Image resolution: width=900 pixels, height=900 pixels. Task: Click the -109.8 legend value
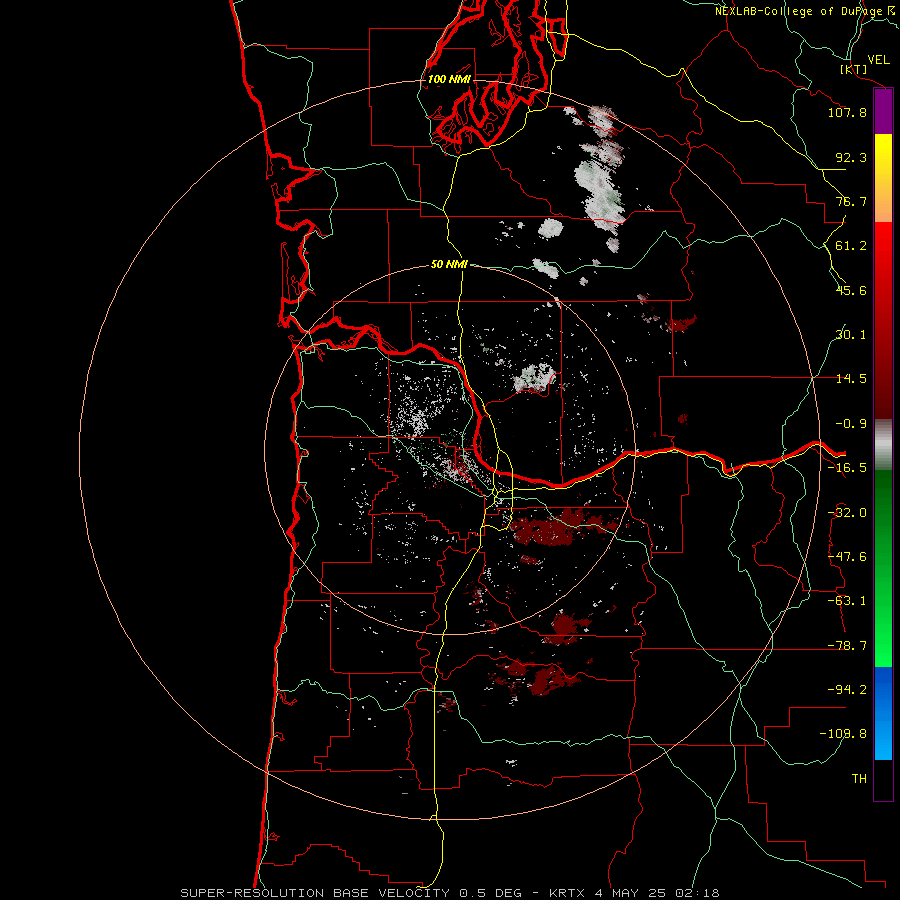click(843, 734)
